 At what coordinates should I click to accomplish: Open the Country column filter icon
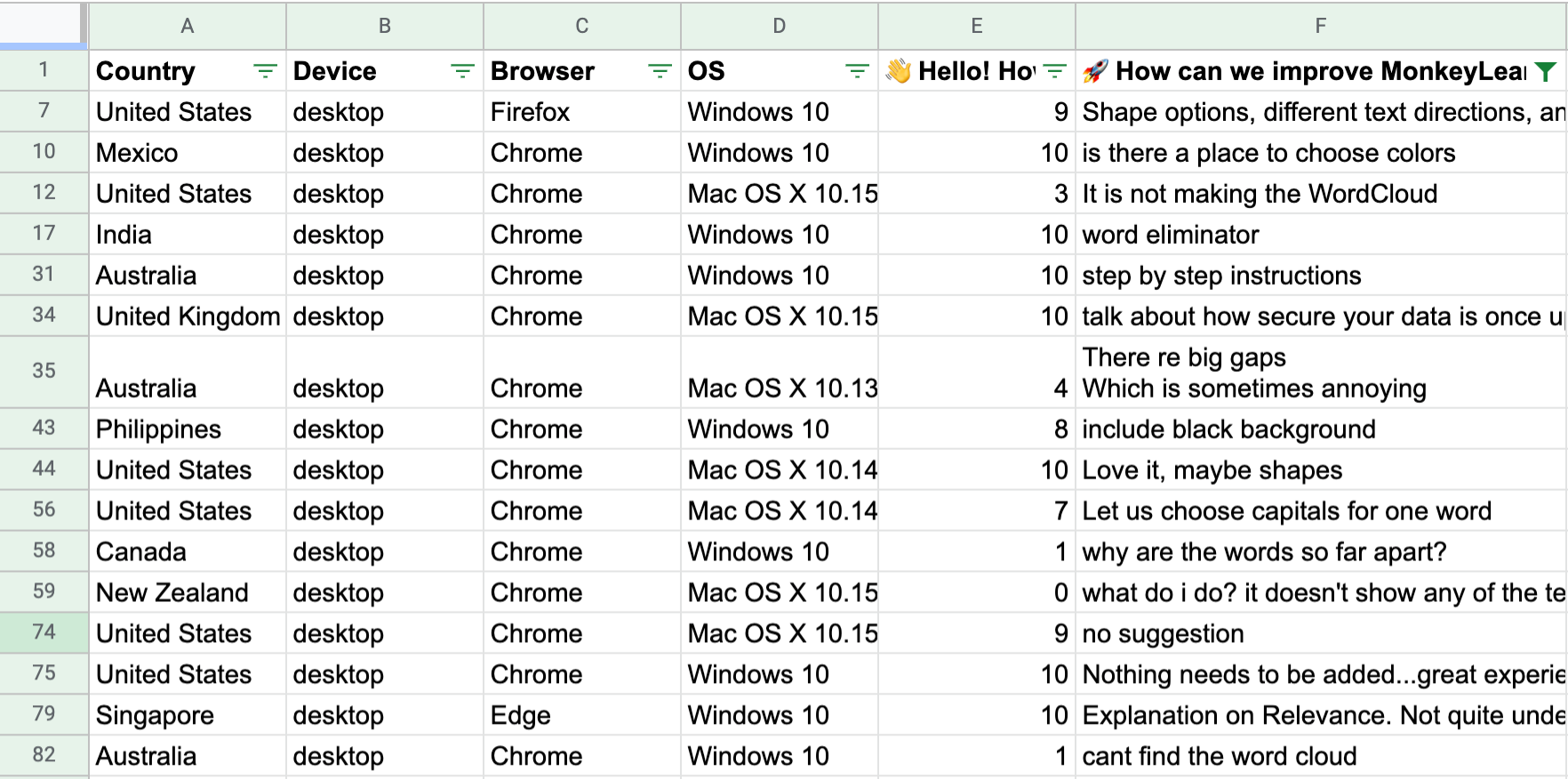pyautogui.click(x=265, y=71)
